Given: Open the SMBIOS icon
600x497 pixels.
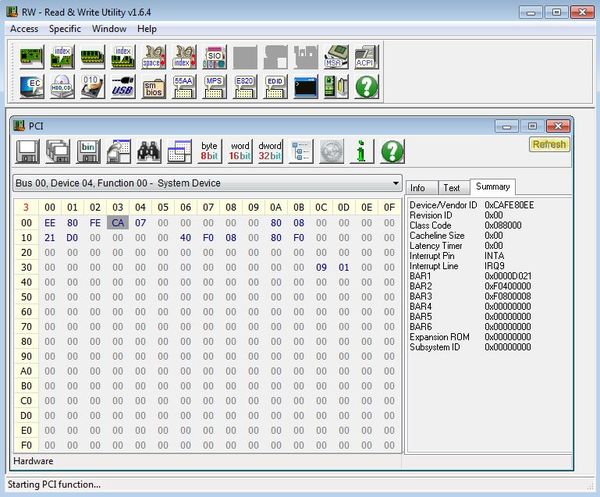Looking at the screenshot, I should [x=153, y=87].
